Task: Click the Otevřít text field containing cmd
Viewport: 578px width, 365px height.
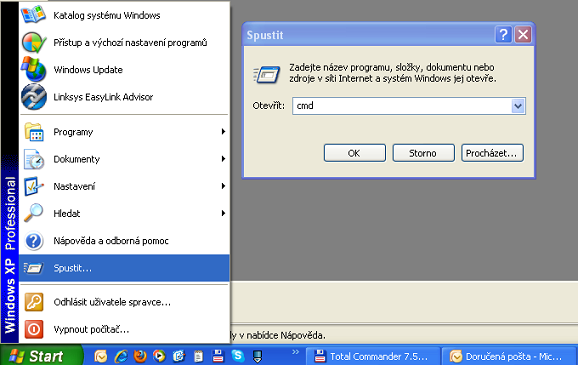Action: pyautogui.click(x=402, y=106)
